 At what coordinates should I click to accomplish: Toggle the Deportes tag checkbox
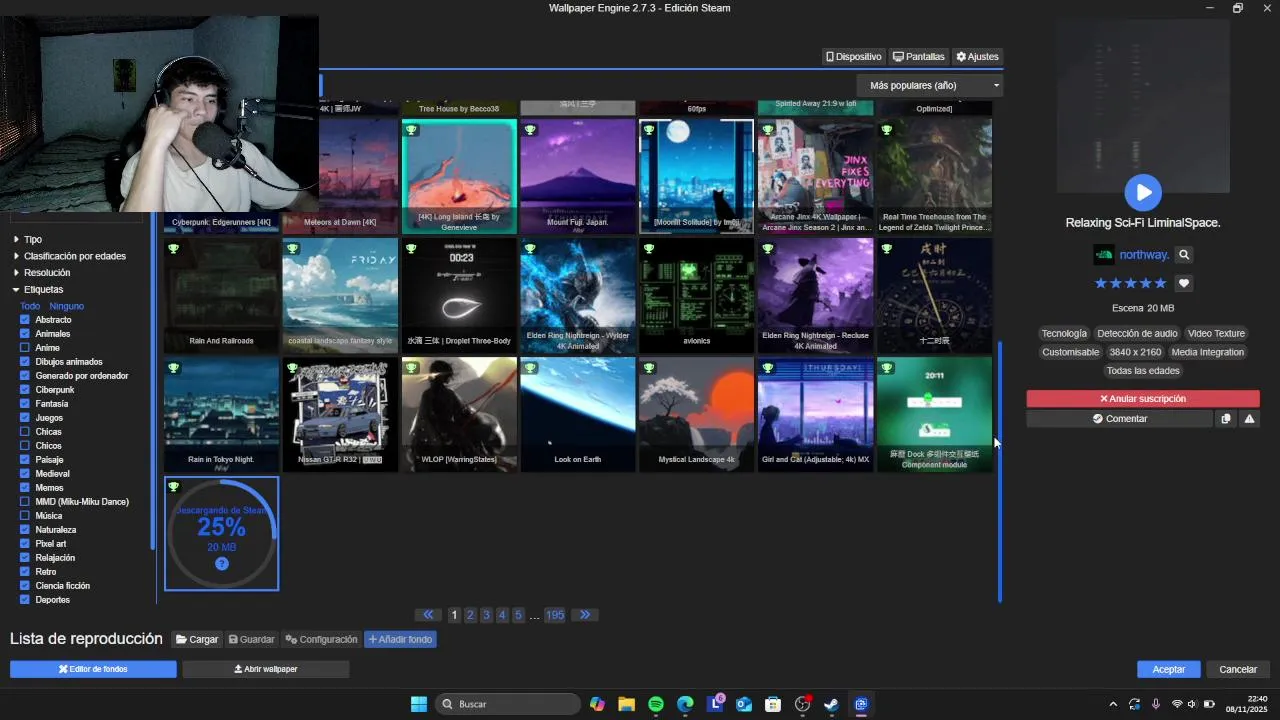click(x=25, y=600)
